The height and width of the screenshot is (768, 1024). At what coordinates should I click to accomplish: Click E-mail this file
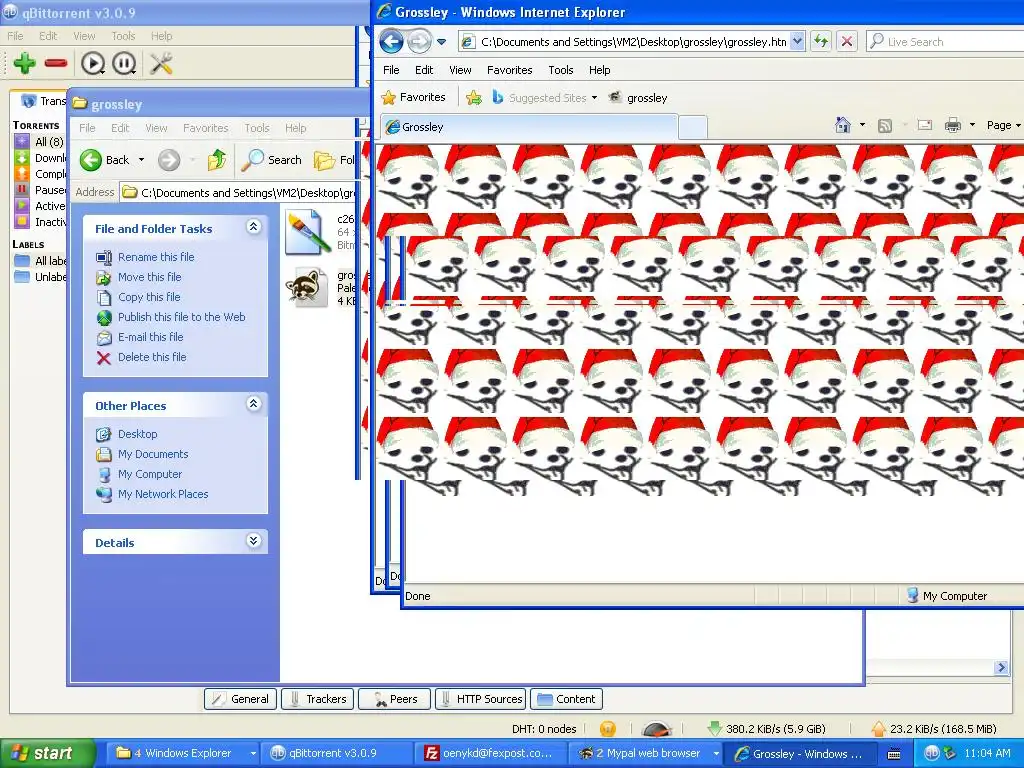coord(150,337)
